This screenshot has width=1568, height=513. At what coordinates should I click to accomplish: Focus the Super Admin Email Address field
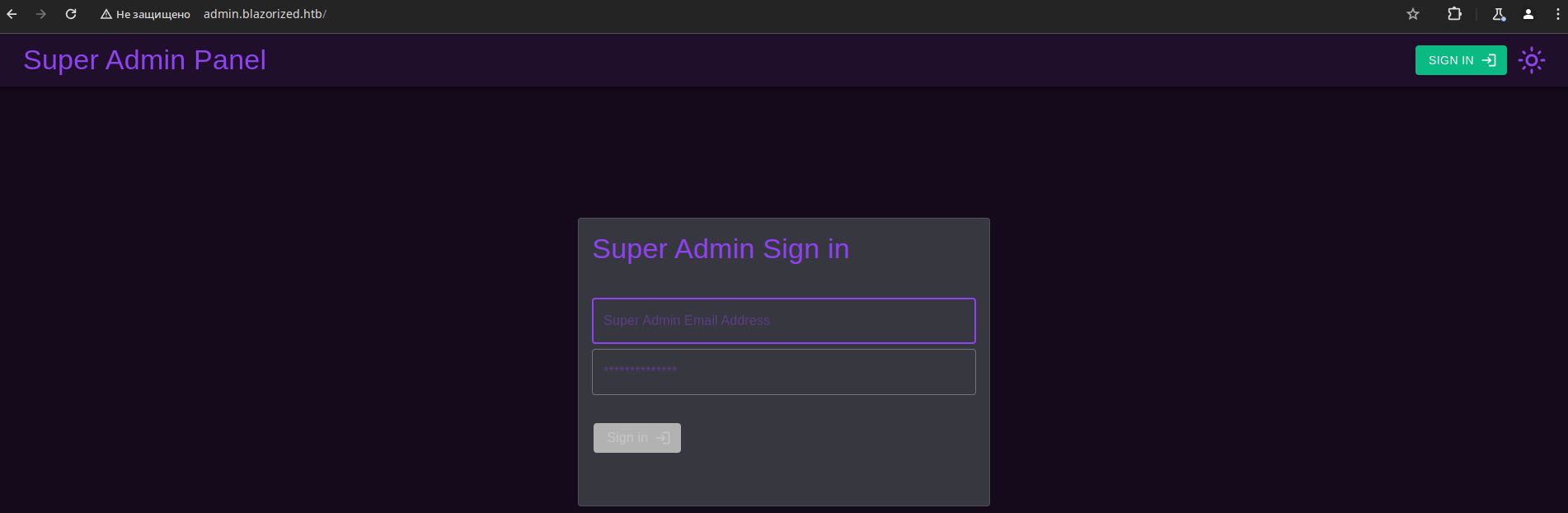coord(784,321)
